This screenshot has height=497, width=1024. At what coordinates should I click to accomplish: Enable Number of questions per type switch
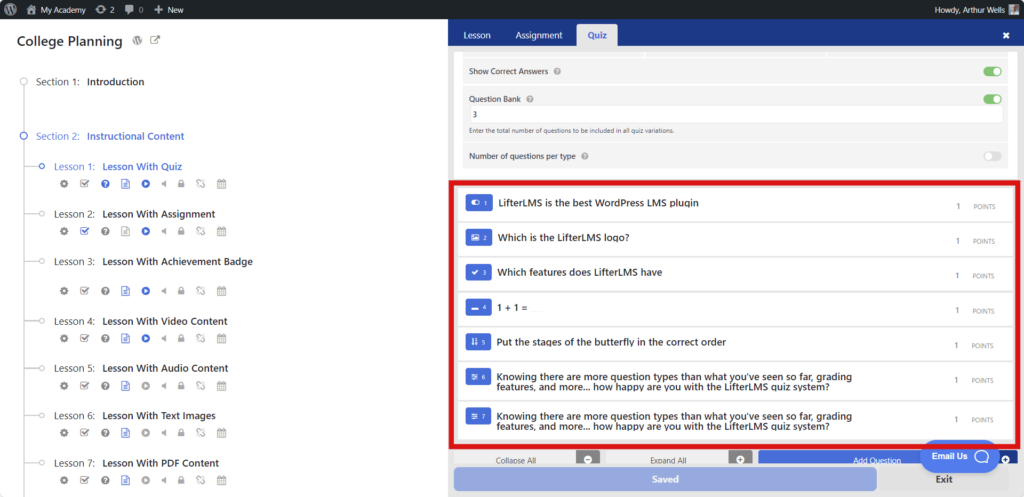click(992, 157)
